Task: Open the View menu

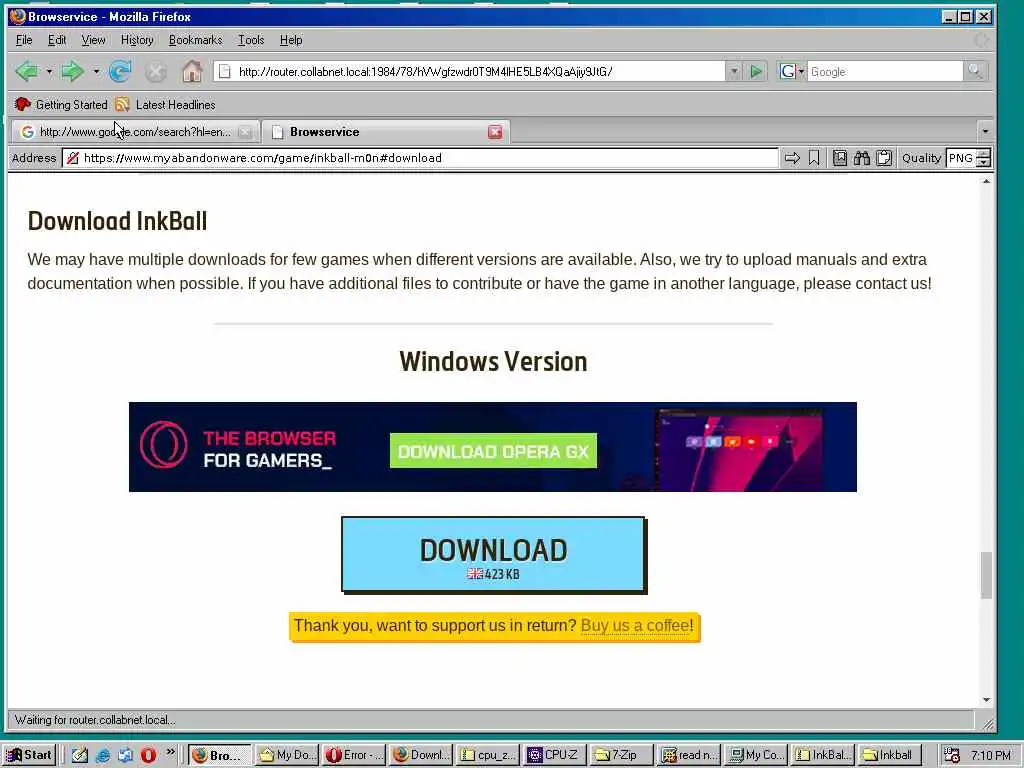Action: click(x=93, y=40)
